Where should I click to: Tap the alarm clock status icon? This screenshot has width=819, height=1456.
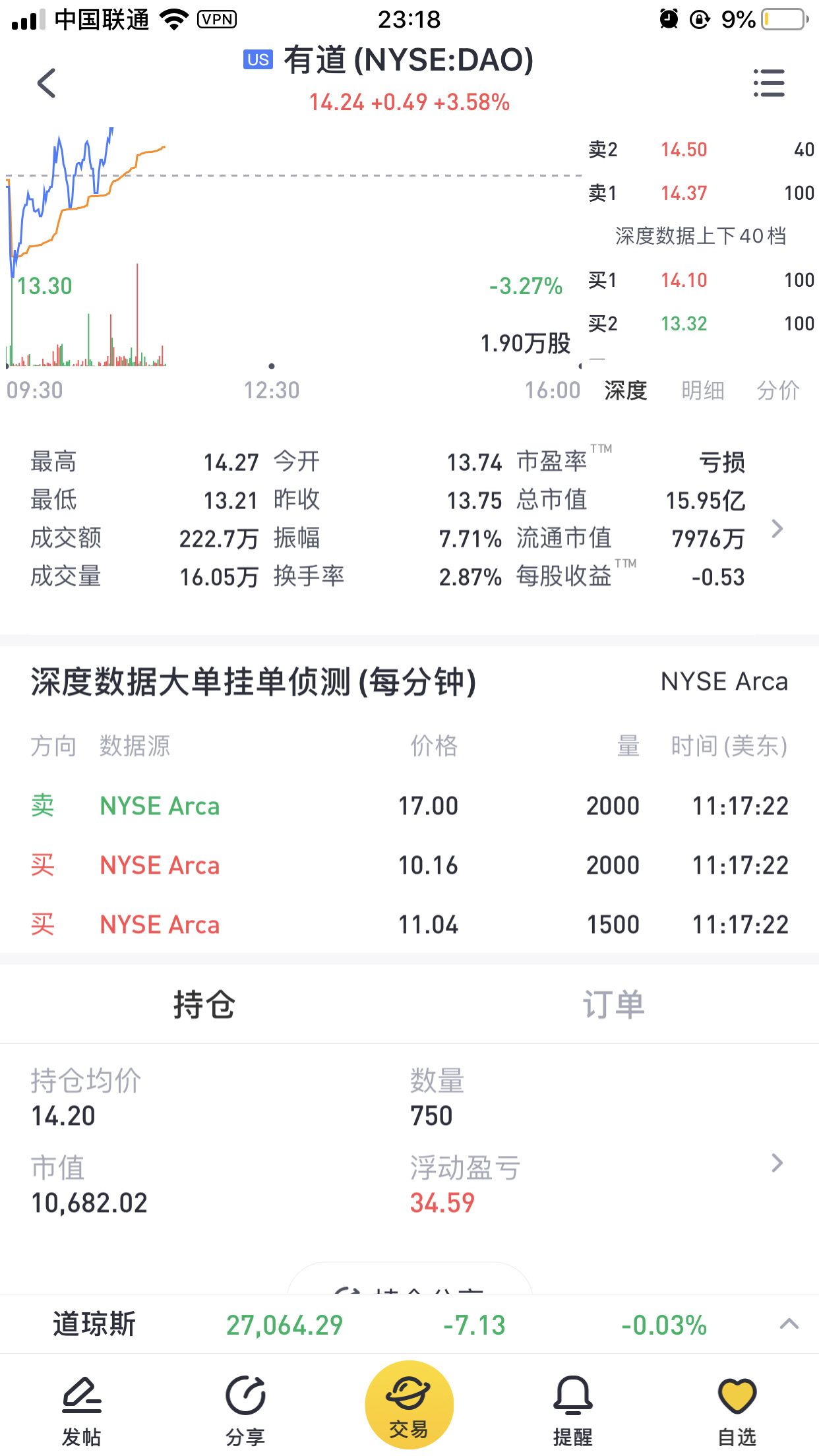click(x=669, y=19)
